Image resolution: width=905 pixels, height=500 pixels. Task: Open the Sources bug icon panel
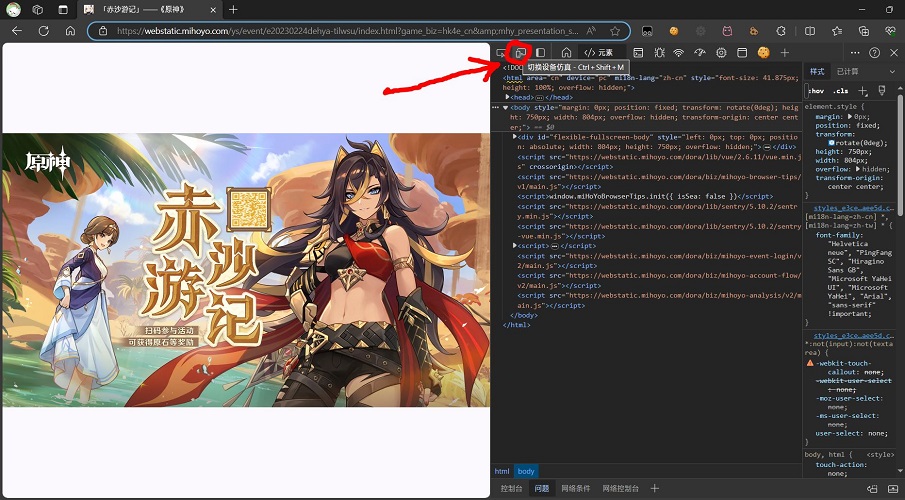coord(659,52)
